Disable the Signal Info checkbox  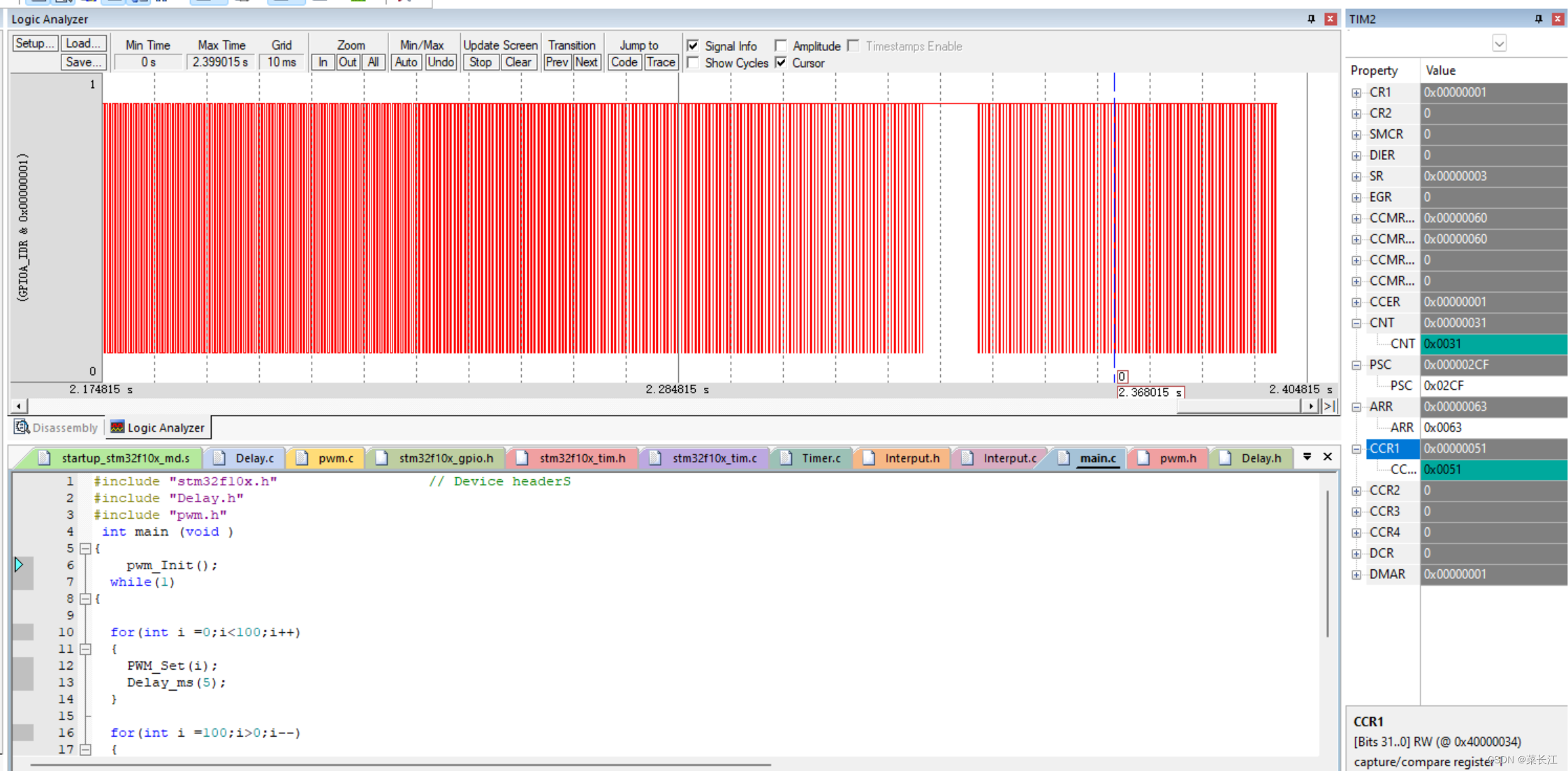click(x=693, y=46)
